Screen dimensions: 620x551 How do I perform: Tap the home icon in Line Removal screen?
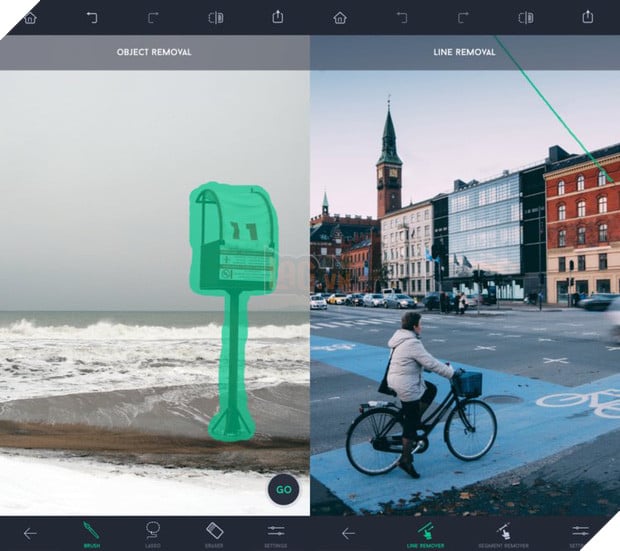[x=340, y=18]
